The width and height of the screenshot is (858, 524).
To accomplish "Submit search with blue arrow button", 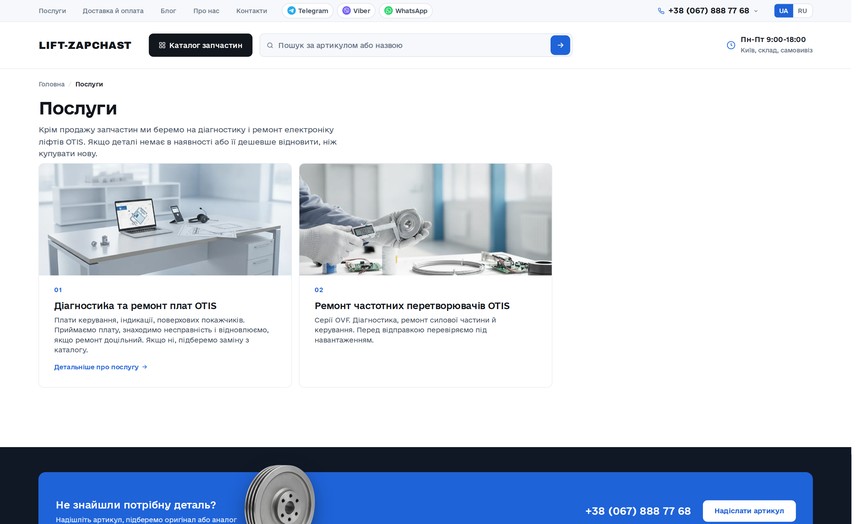I will pos(560,45).
